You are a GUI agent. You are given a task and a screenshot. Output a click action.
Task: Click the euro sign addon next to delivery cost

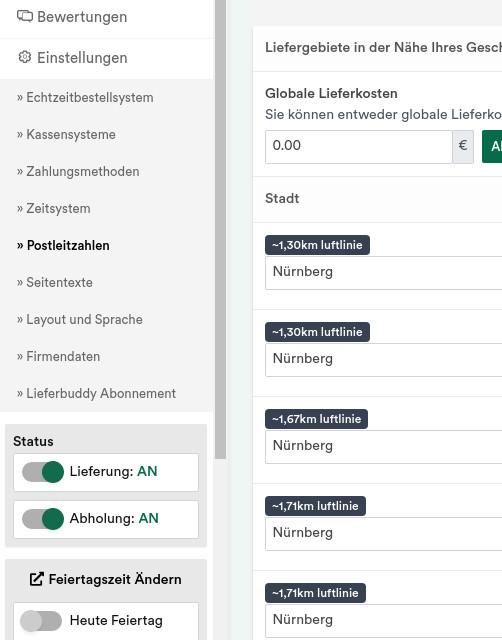tap(463, 147)
